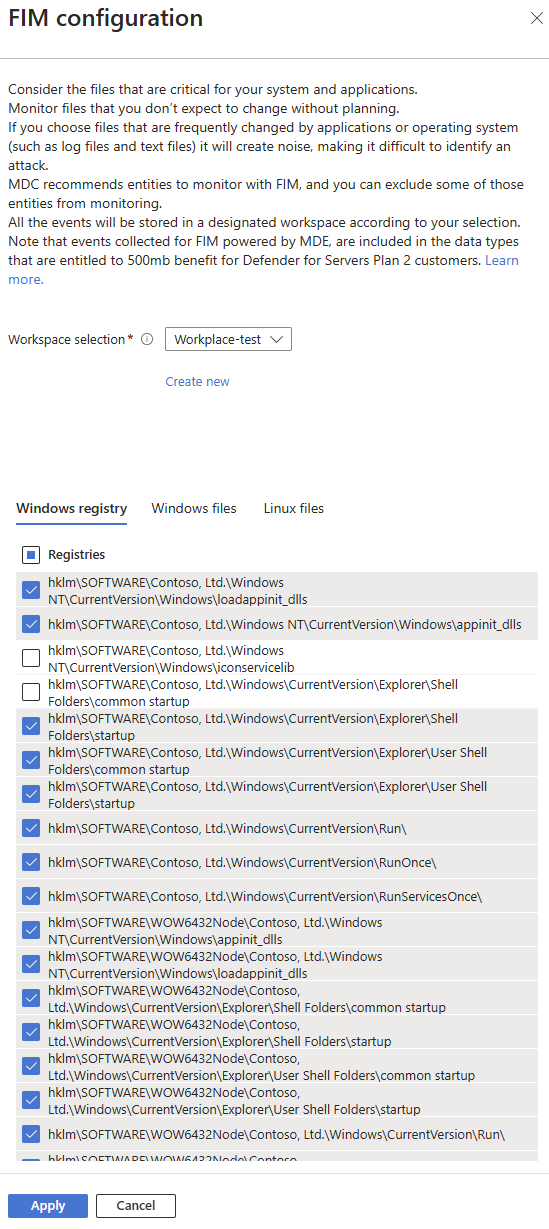Uncheck the CurrentVersion\Run\ registry checkbox
The image size is (549, 1229).
31,828
